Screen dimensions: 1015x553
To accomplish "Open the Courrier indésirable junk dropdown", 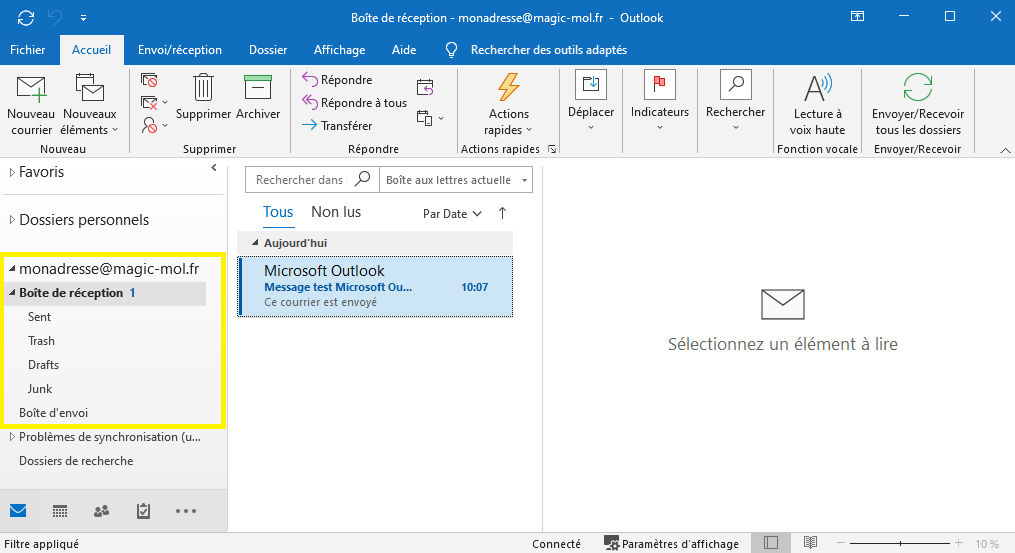I will point(154,125).
